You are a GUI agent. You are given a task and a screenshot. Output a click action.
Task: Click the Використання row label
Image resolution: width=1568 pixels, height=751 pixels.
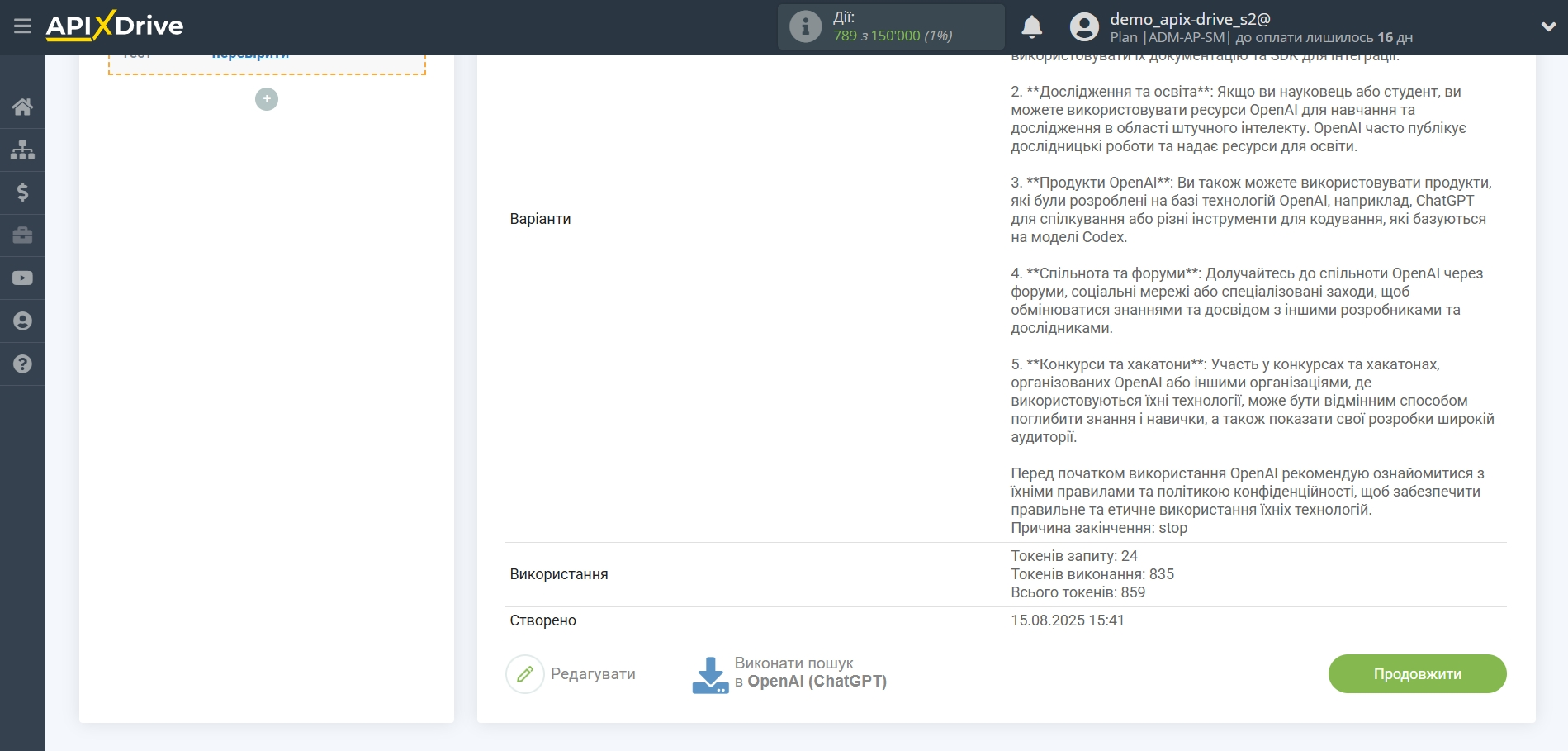[559, 574]
